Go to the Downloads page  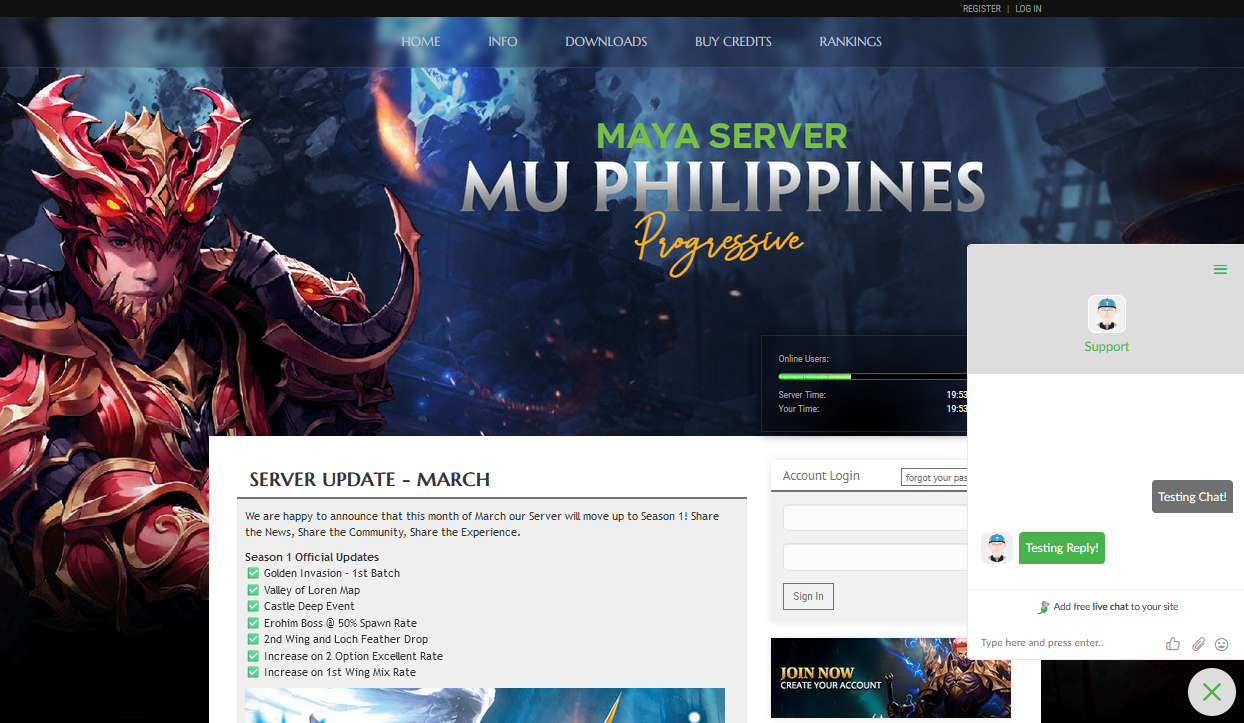click(606, 42)
